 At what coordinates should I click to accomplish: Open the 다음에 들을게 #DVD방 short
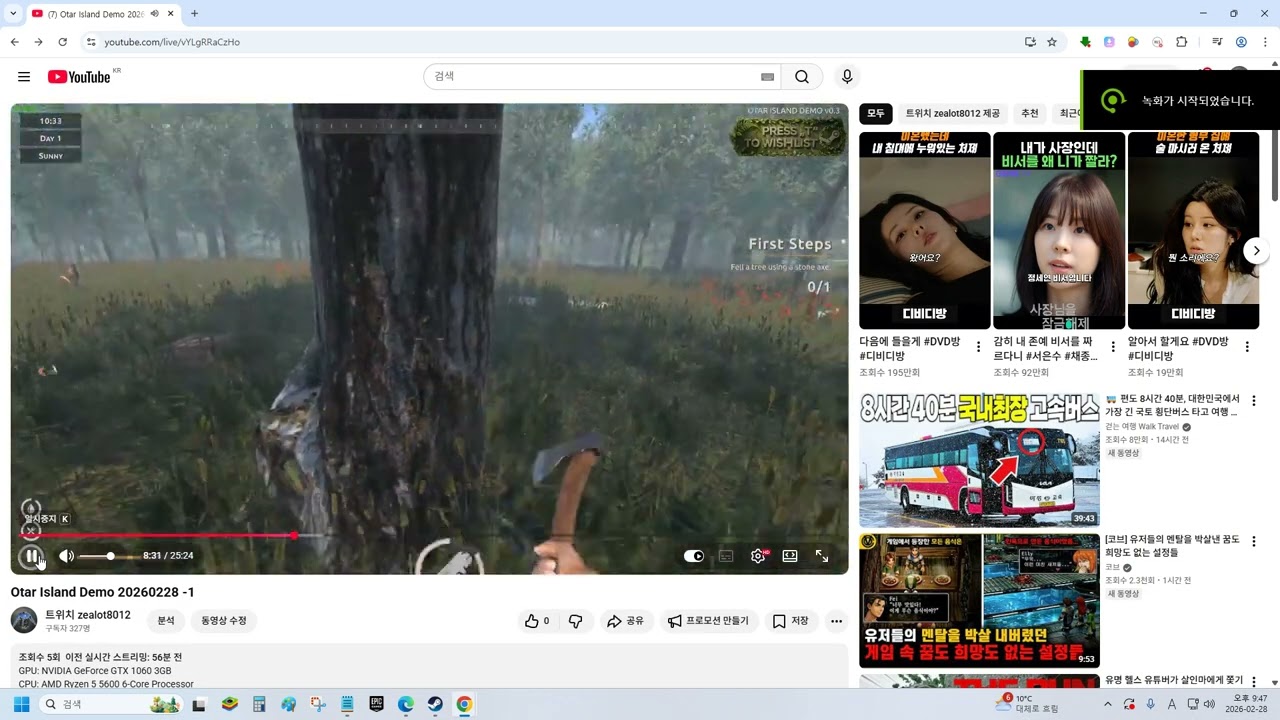click(x=925, y=230)
